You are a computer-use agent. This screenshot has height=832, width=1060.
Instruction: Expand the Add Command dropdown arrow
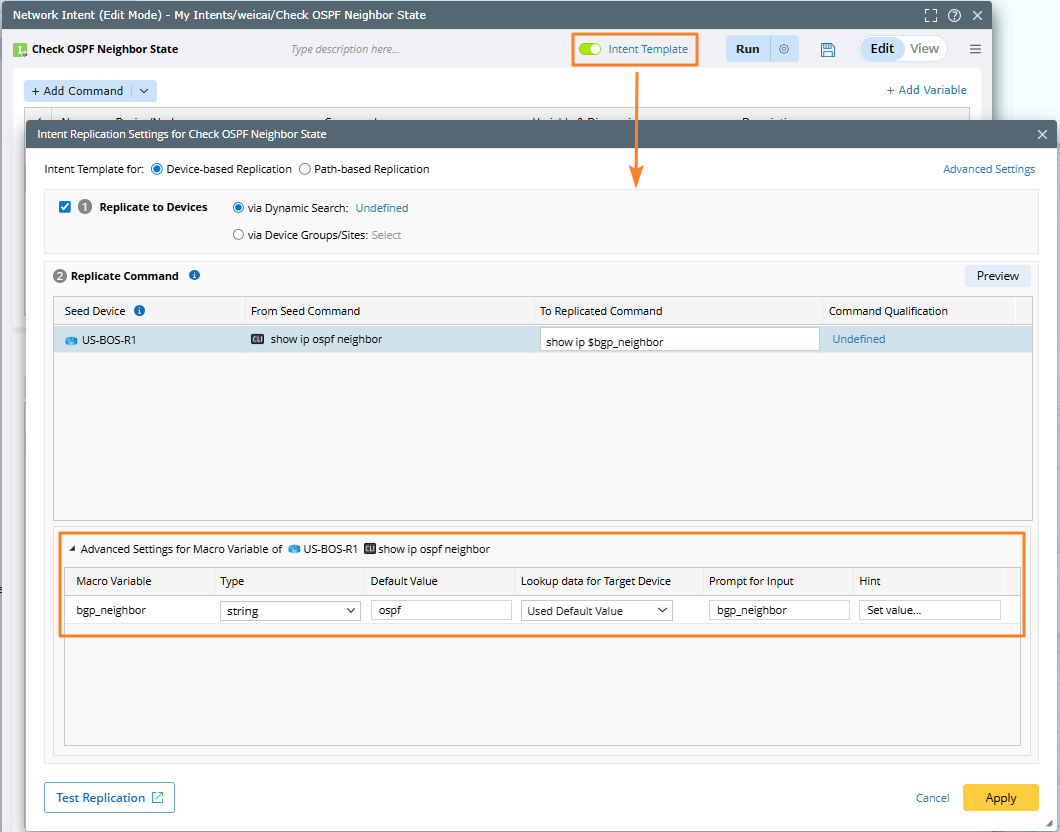coord(144,91)
